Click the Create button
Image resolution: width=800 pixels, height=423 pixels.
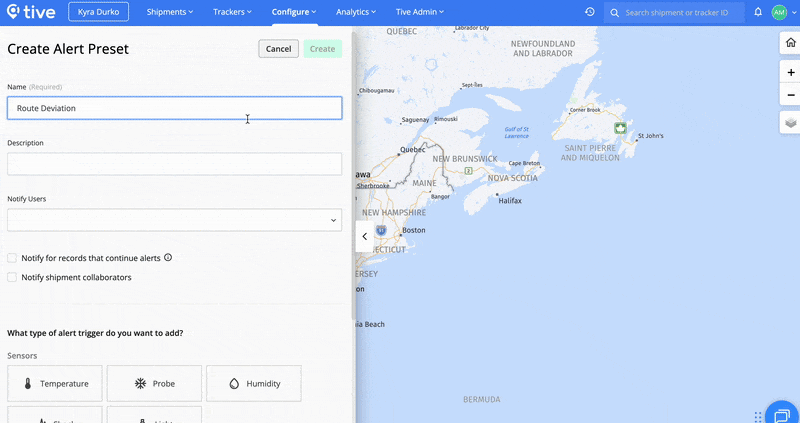coord(322,49)
